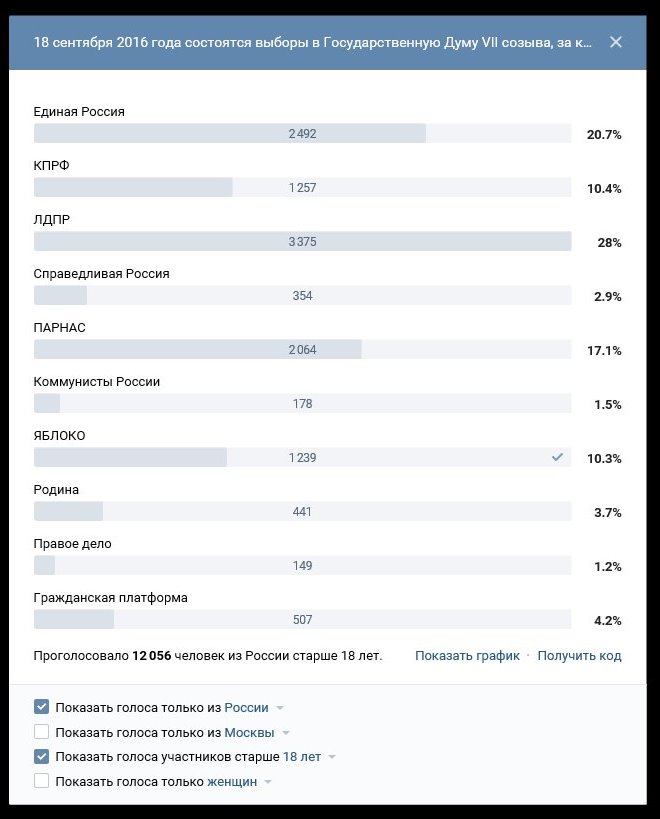Click the poll title in header
The image size is (660, 819).
click(x=312, y=42)
